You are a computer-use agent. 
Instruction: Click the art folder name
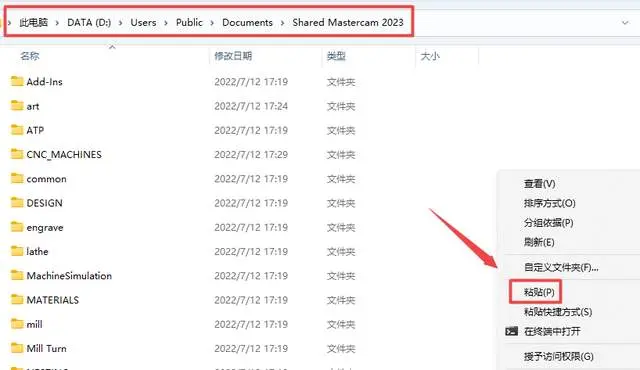click(33, 106)
